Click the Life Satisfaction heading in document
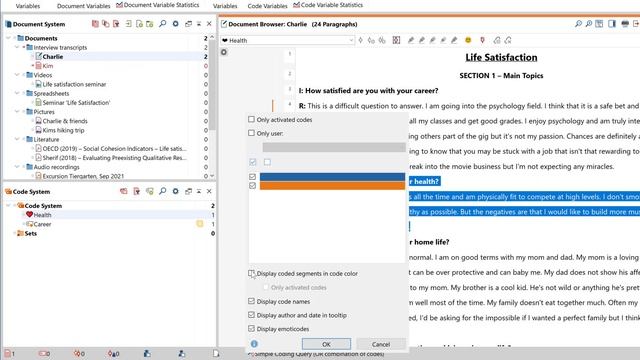The image size is (640, 360). click(x=501, y=58)
